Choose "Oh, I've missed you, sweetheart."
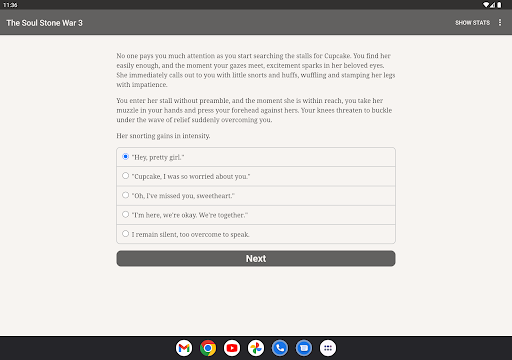Image resolution: width=512 pixels, height=360 pixels. point(256,196)
